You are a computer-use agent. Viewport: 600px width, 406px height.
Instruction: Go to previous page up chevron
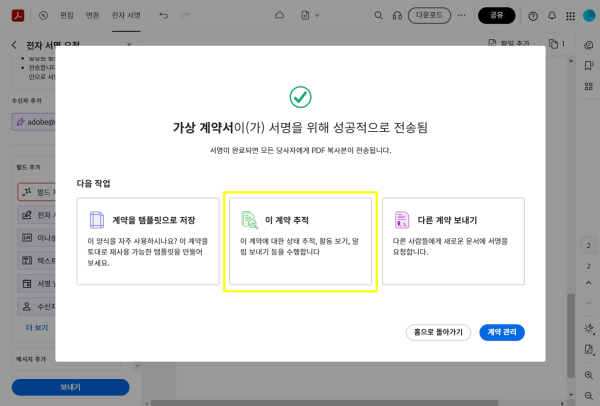tap(589, 283)
